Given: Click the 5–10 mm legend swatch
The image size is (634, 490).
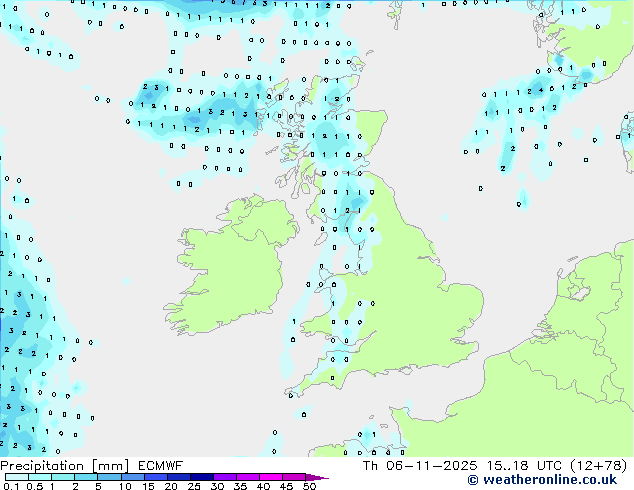Looking at the screenshot, I should pos(109,477).
